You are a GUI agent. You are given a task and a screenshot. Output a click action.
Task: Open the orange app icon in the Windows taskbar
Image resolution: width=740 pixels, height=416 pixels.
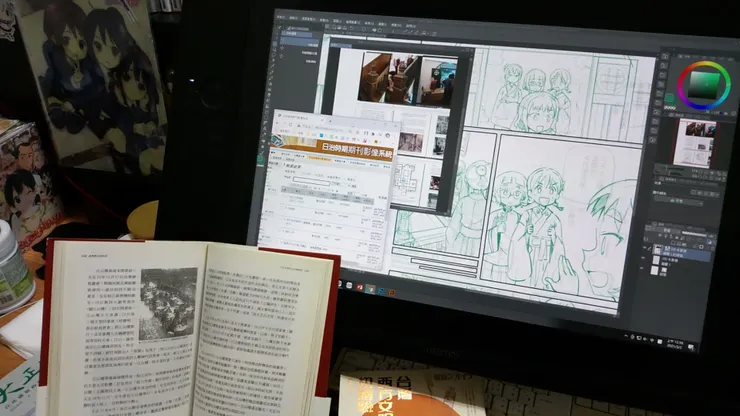click(392, 292)
